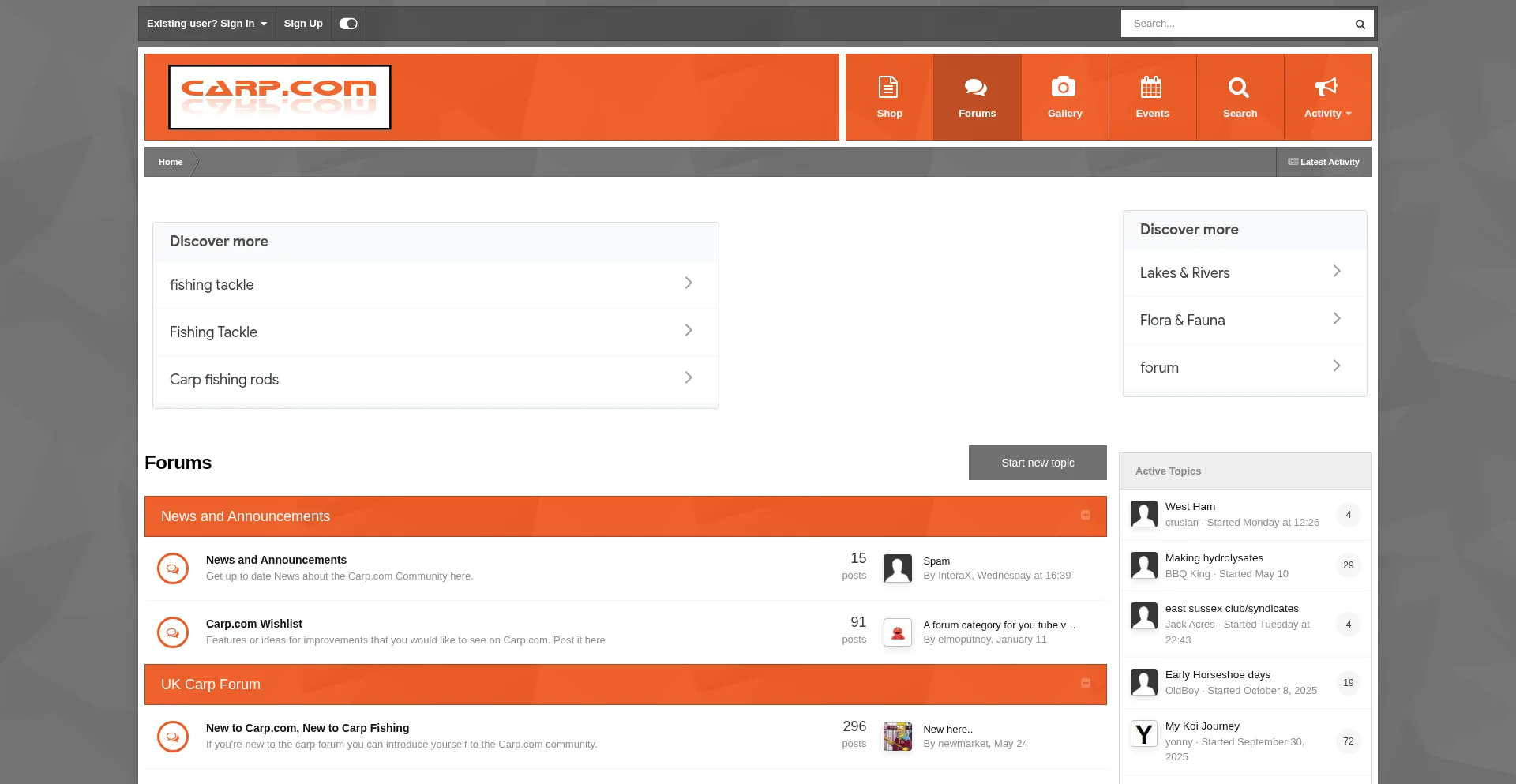Open the Carp.com Wishlist forum link

click(254, 624)
